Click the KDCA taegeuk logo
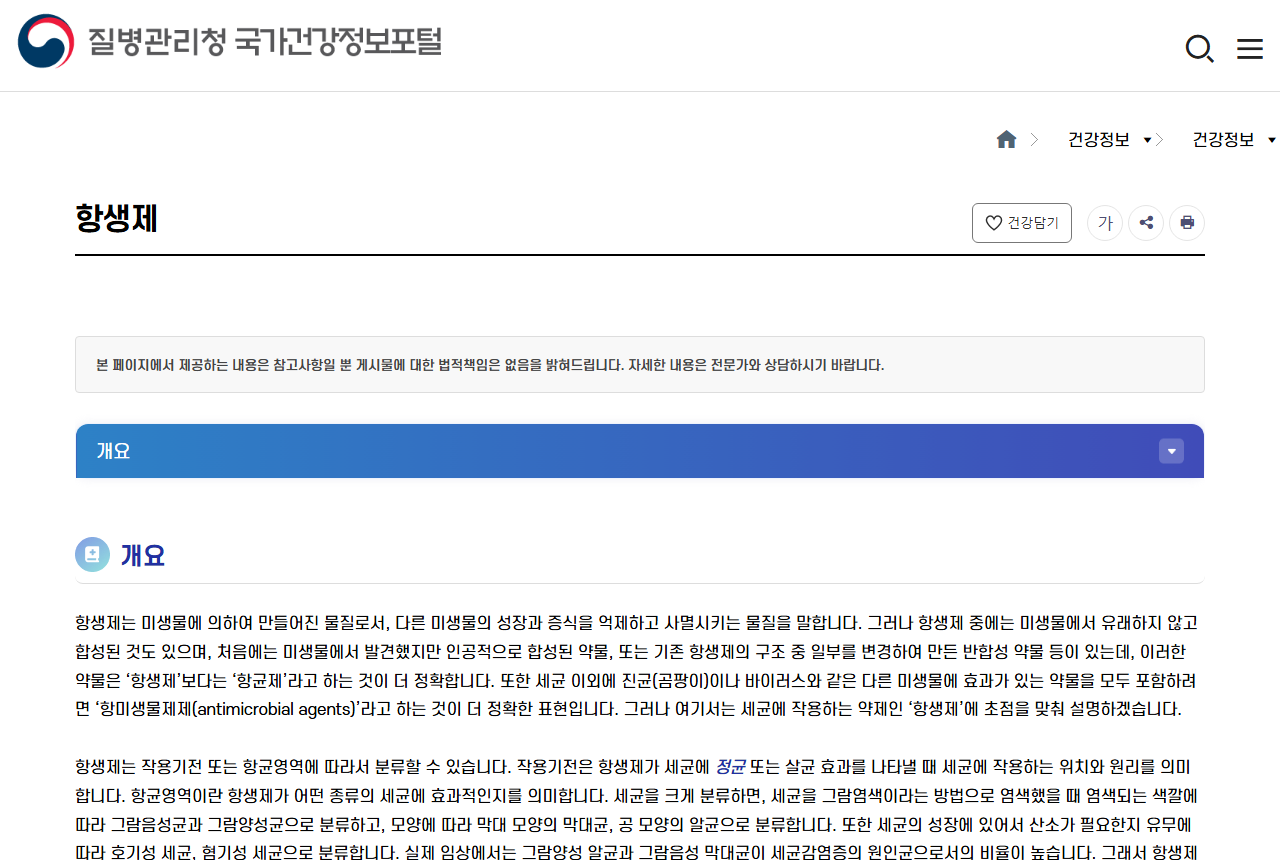The width and height of the screenshot is (1280, 860). tap(46, 41)
